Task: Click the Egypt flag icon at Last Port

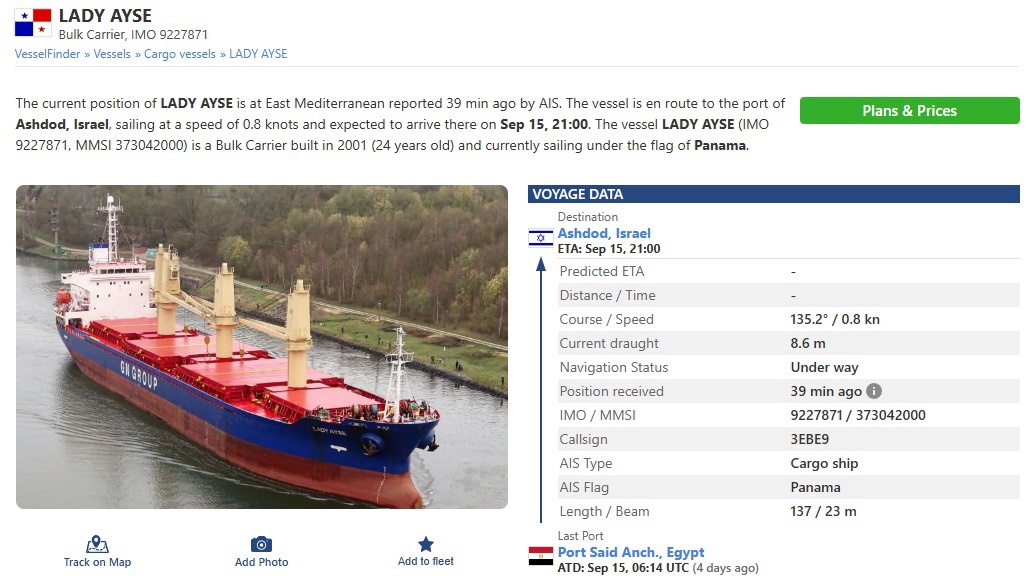Action: click(x=541, y=556)
